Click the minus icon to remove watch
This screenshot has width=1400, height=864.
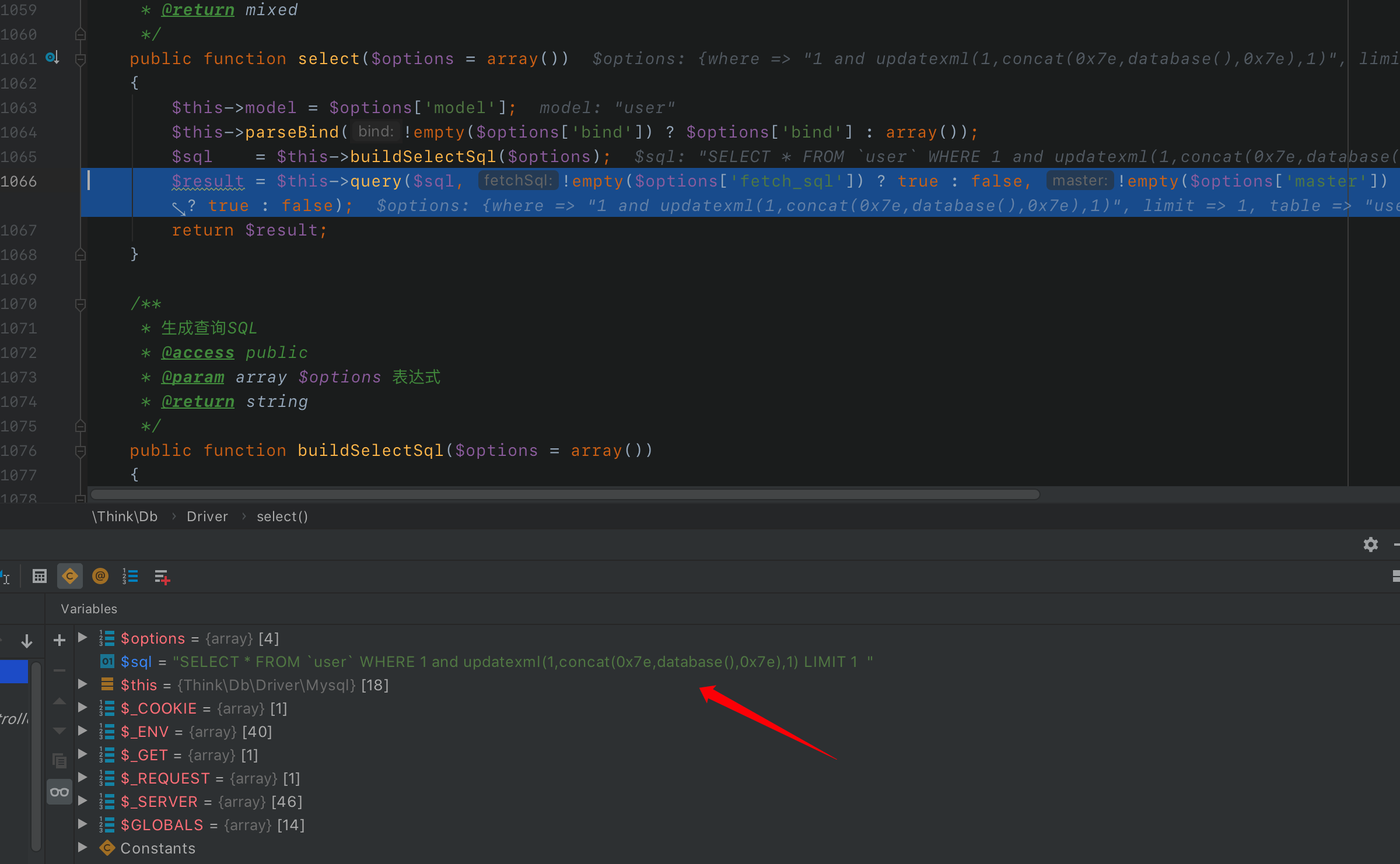(59, 671)
